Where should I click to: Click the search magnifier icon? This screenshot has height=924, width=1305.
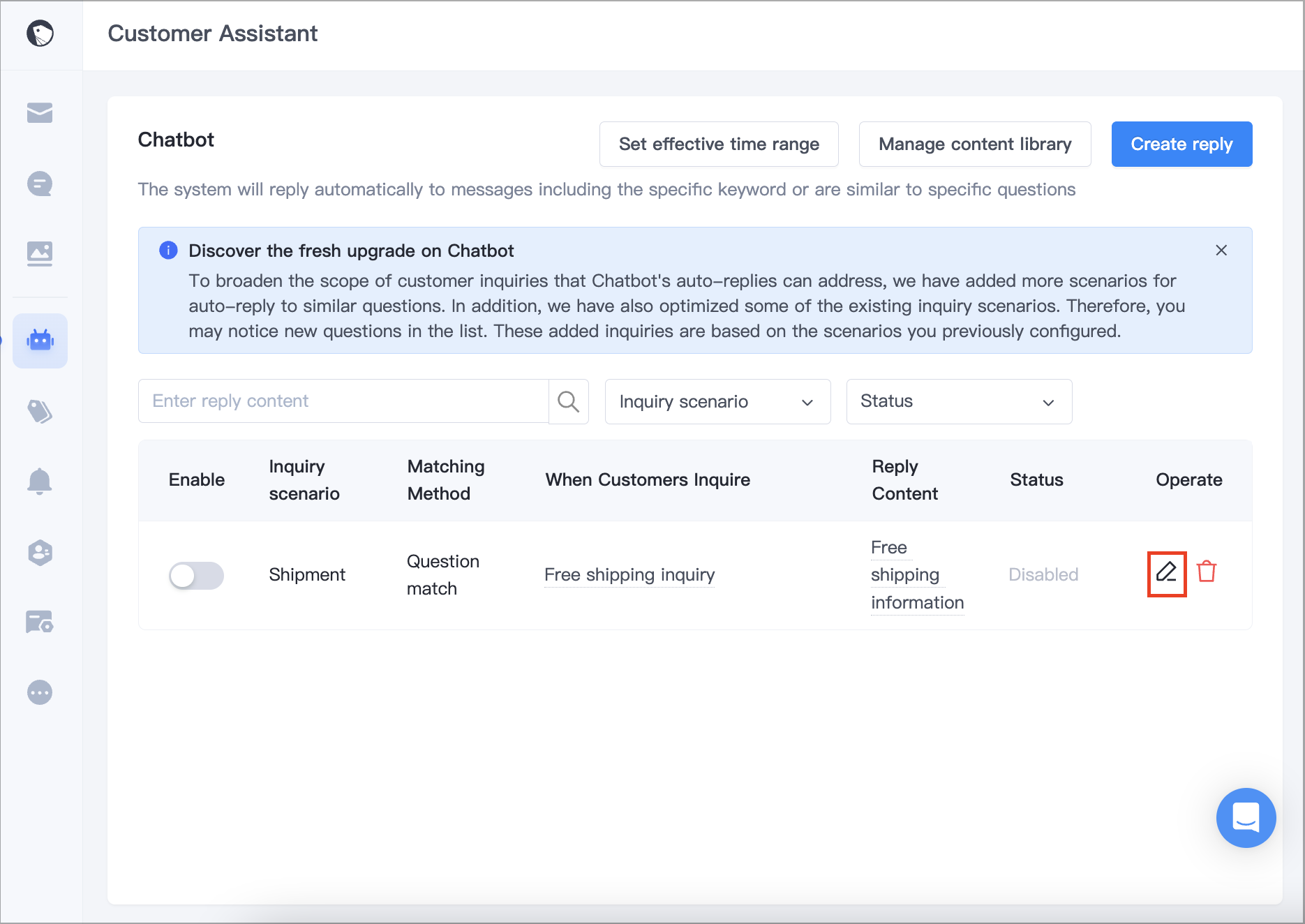569,401
